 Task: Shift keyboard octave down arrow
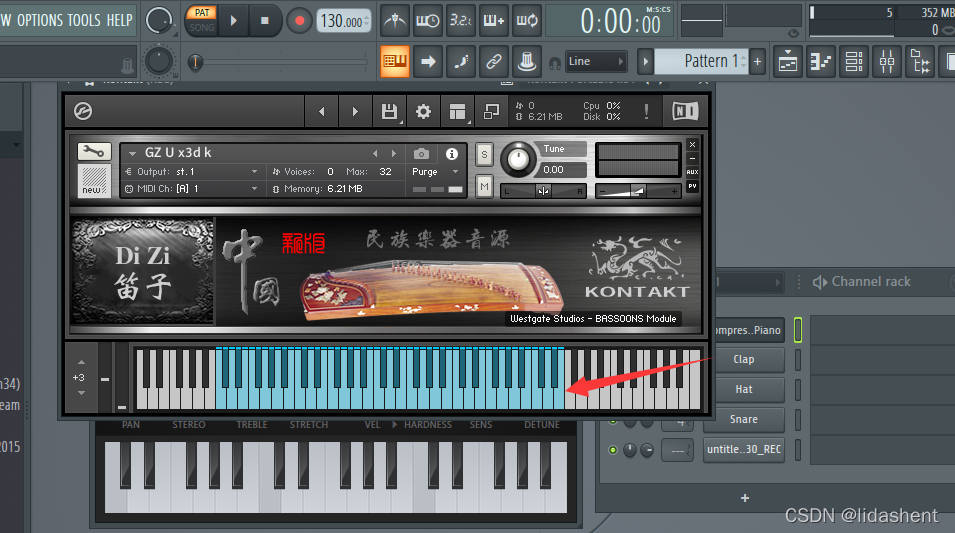coord(82,393)
